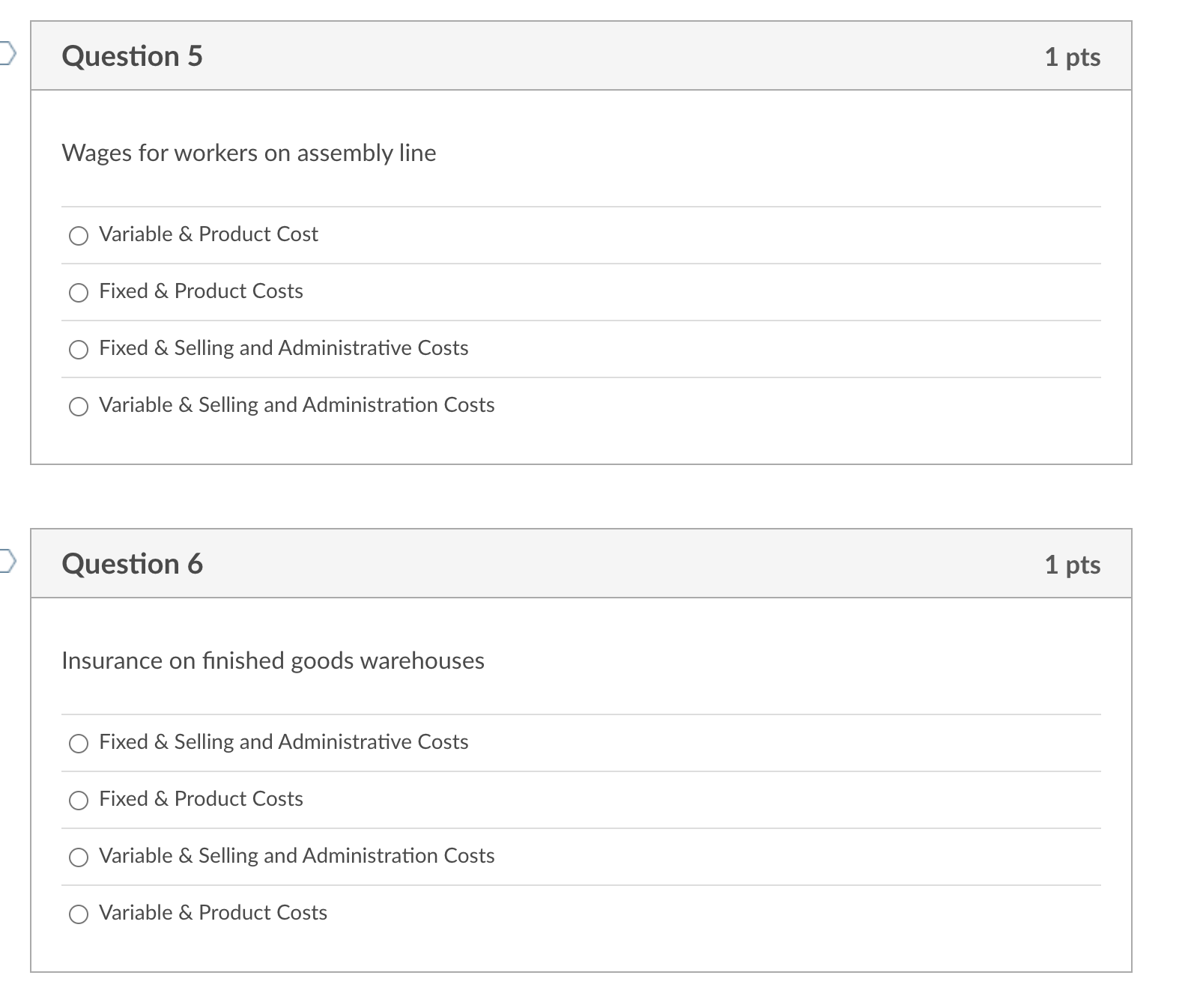Click the "1 pts" label on Question 6
The width and height of the screenshot is (1203, 1008).
tap(1073, 564)
